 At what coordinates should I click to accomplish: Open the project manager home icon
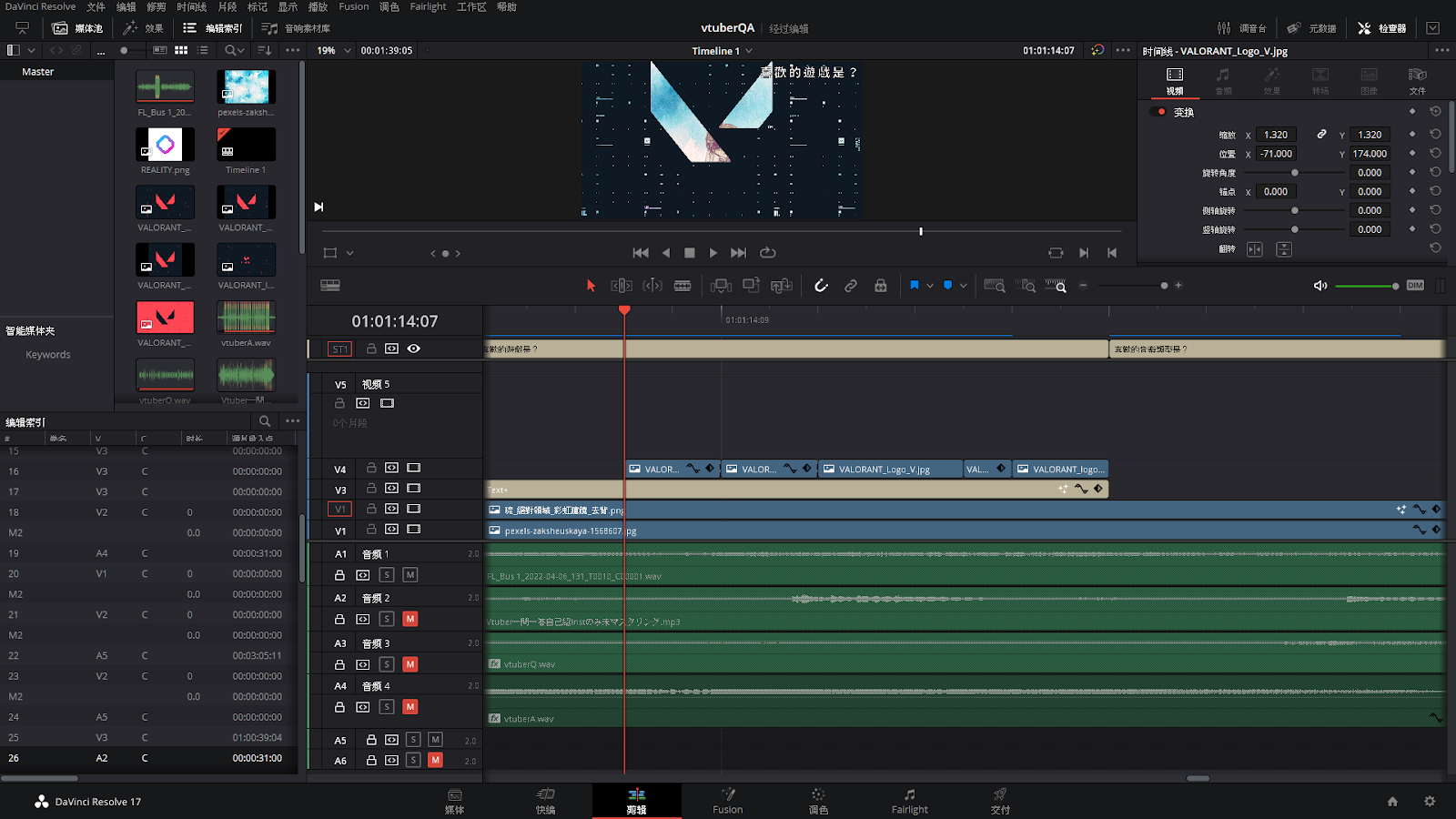(x=1392, y=802)
